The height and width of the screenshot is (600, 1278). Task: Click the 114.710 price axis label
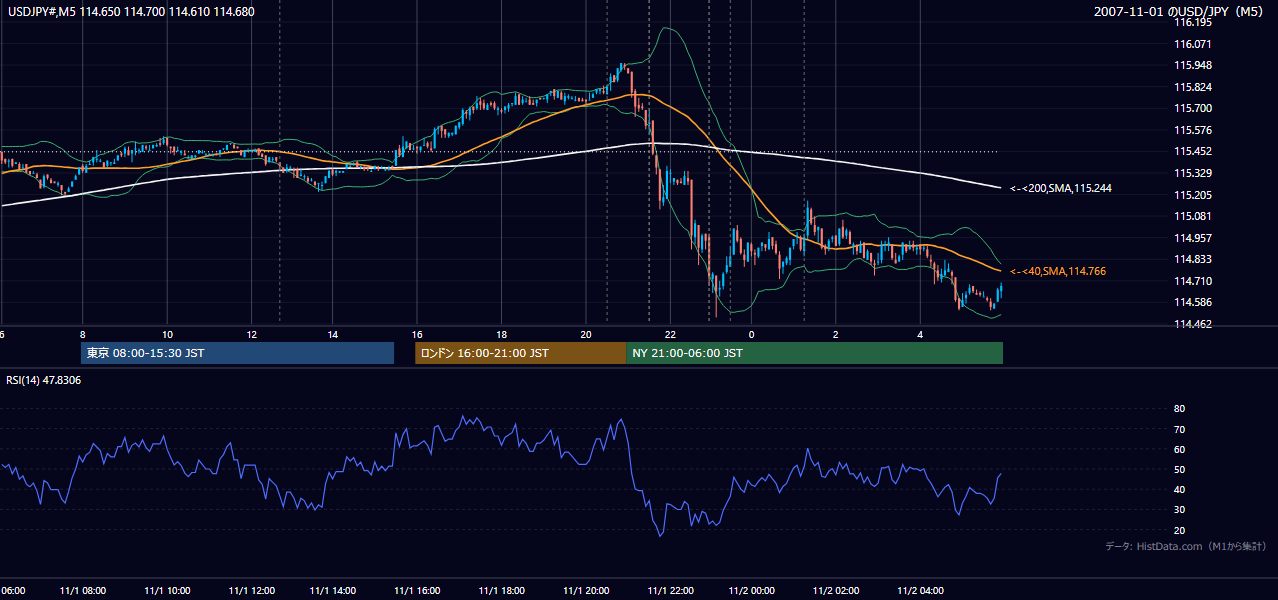coord(1193,281)
